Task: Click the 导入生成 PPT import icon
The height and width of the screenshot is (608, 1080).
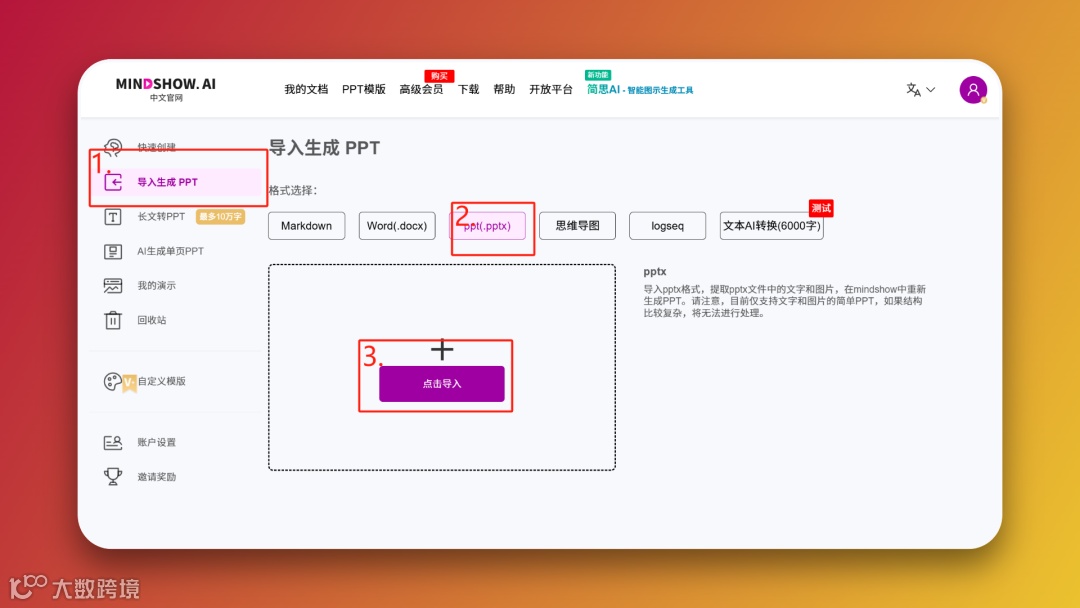Action: (x=113, y=182)
